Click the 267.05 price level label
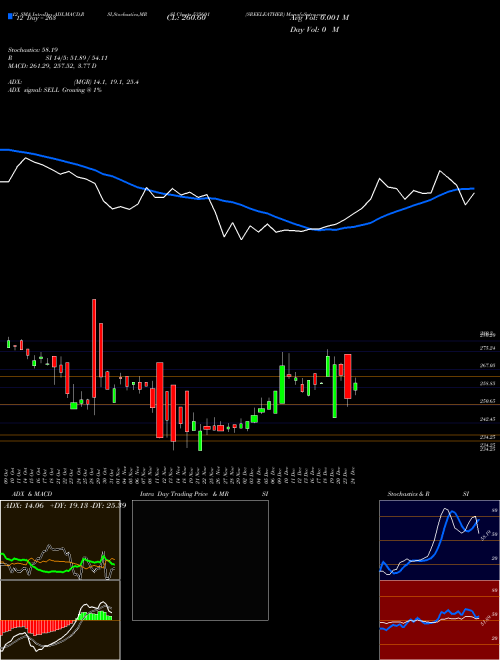The height and width of the screenshot is (660, 500). pyautogui.click(x=488, y=366)
